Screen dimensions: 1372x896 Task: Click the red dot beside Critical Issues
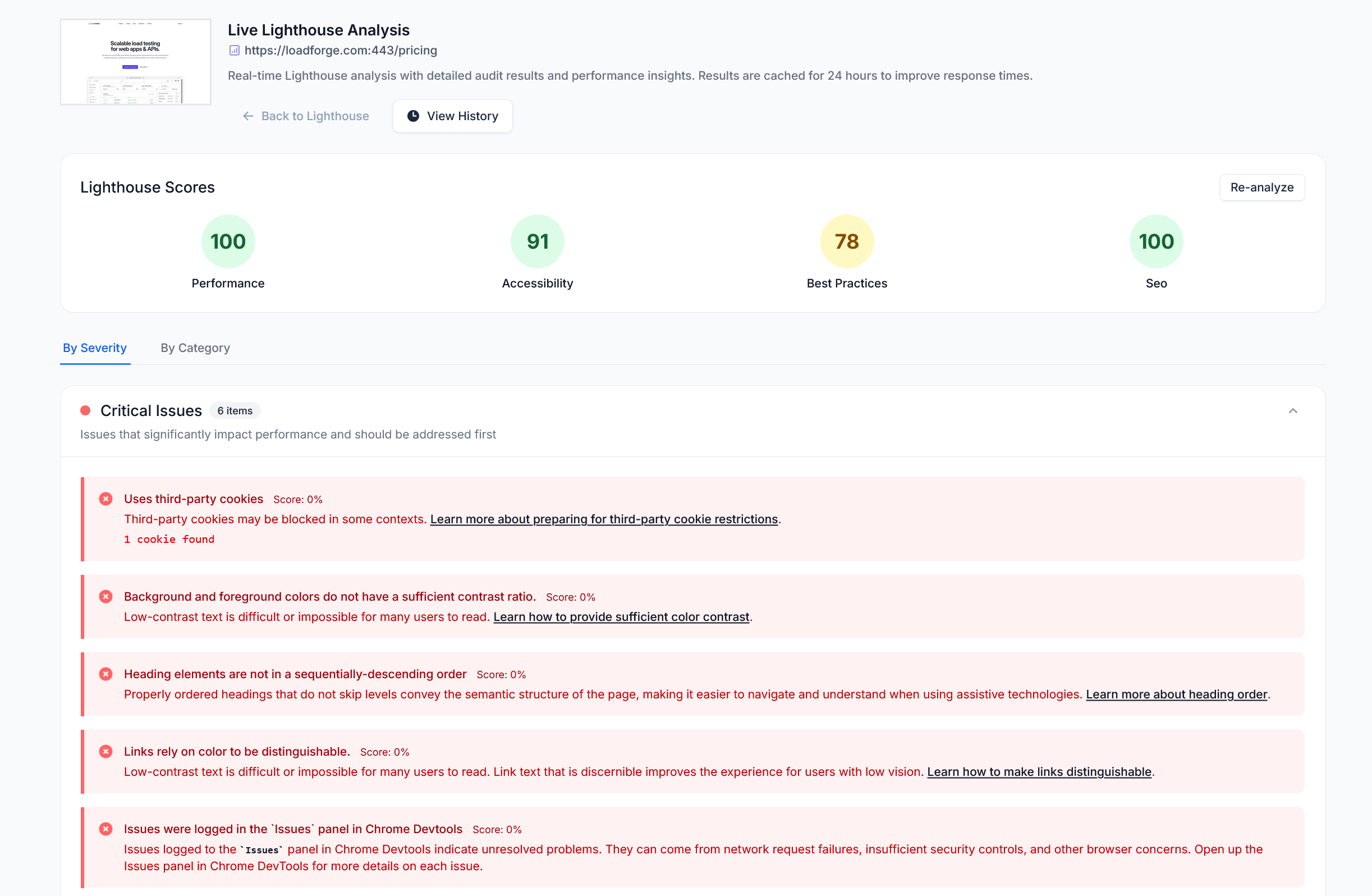[85, 410]
